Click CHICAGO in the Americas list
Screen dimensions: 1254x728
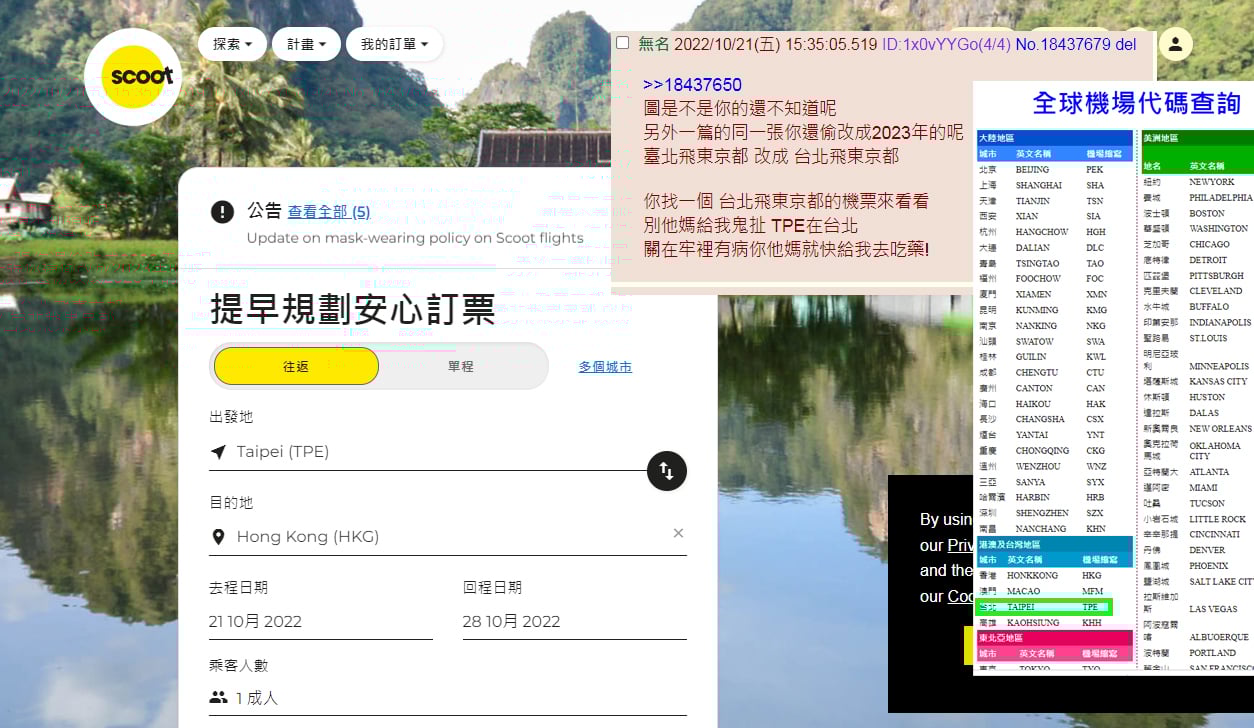[x=1209, y=244]
